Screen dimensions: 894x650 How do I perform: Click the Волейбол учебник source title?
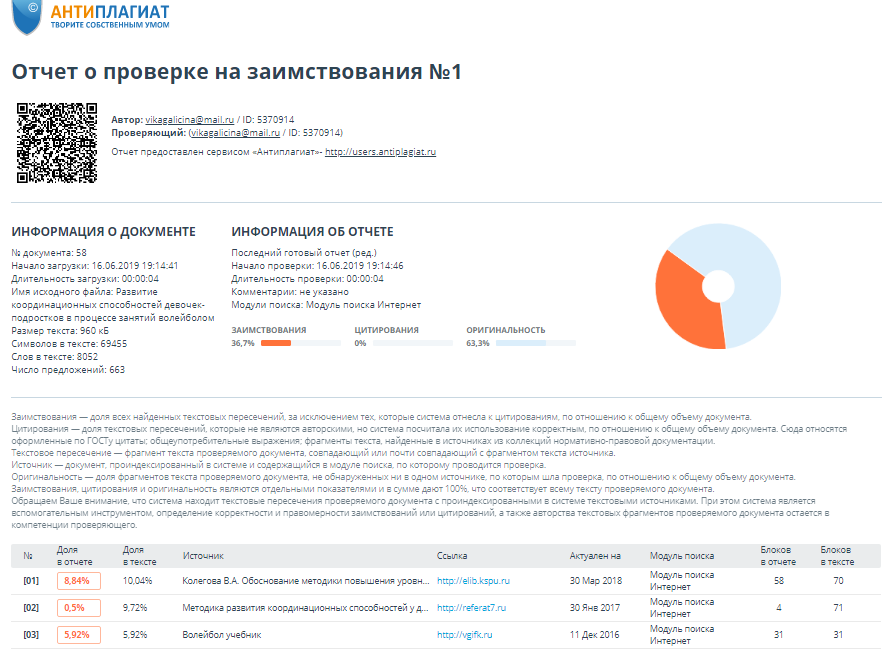click(x=221, y=635)
